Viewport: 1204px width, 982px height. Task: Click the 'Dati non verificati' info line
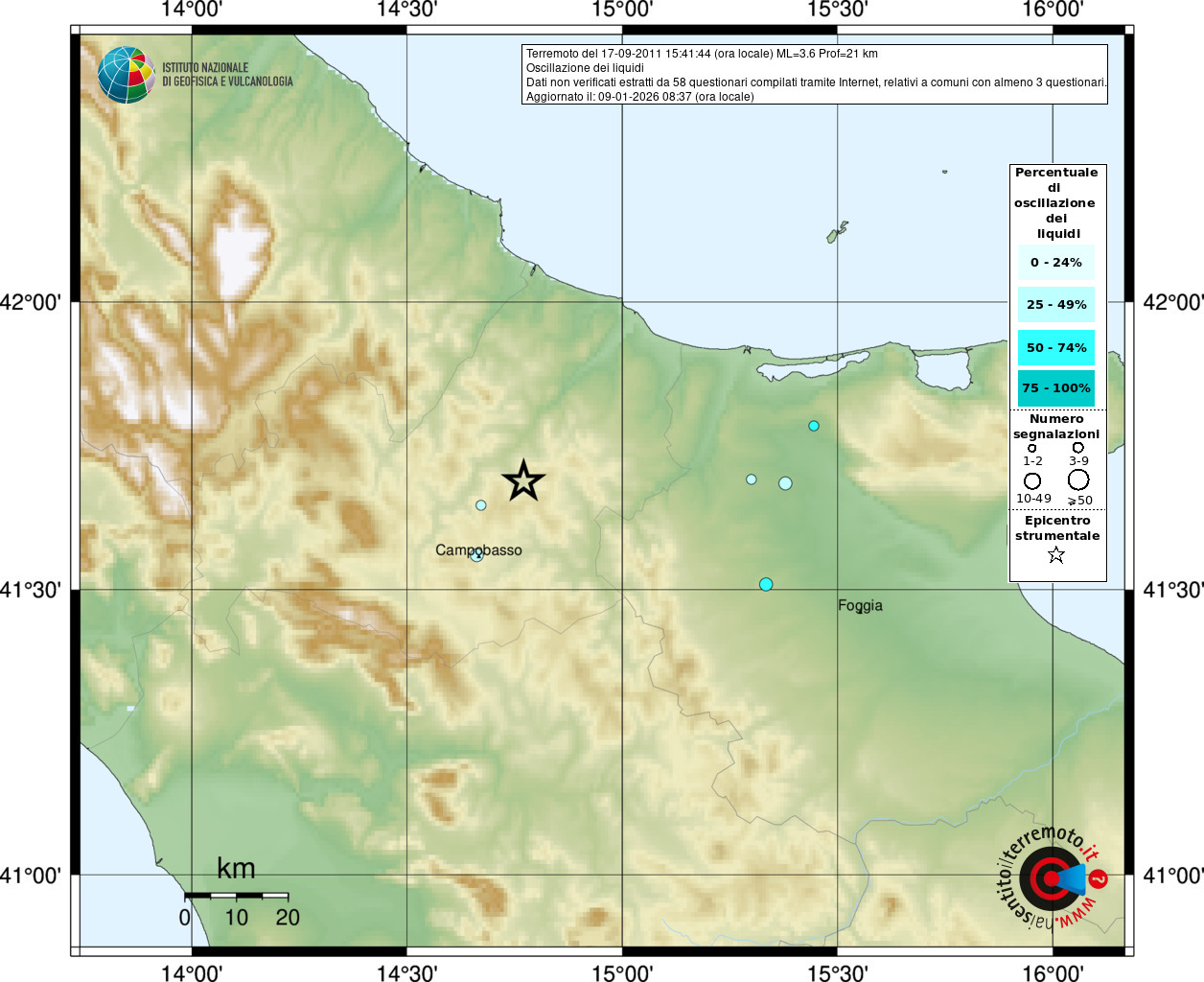pyautogui.click(x=817, y=82)
